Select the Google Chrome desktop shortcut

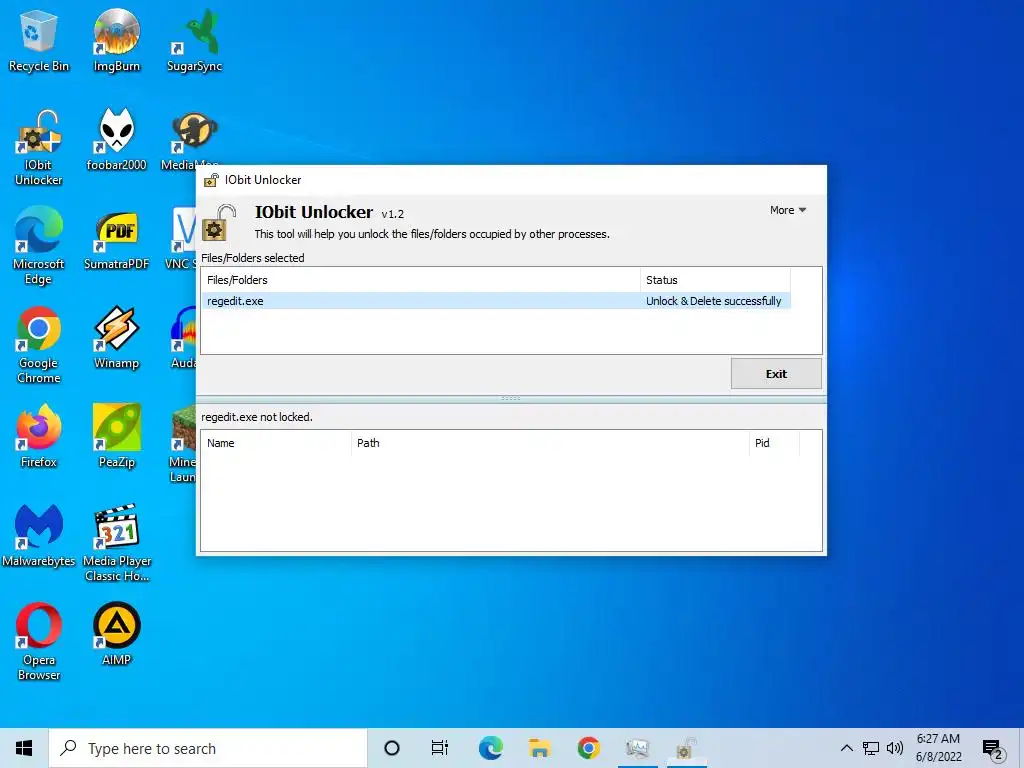[x=39, y=345]
